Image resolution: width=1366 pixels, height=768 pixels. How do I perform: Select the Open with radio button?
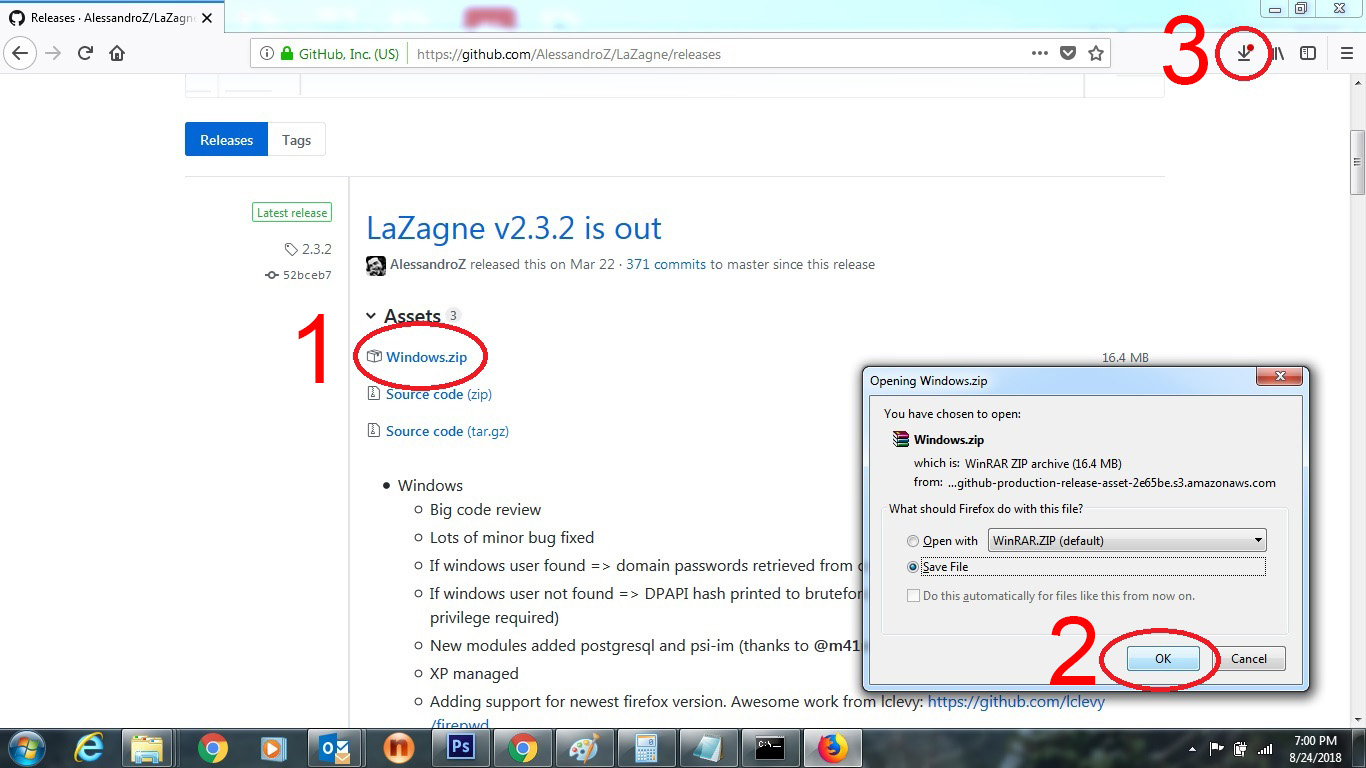click(x=912, y=541)
